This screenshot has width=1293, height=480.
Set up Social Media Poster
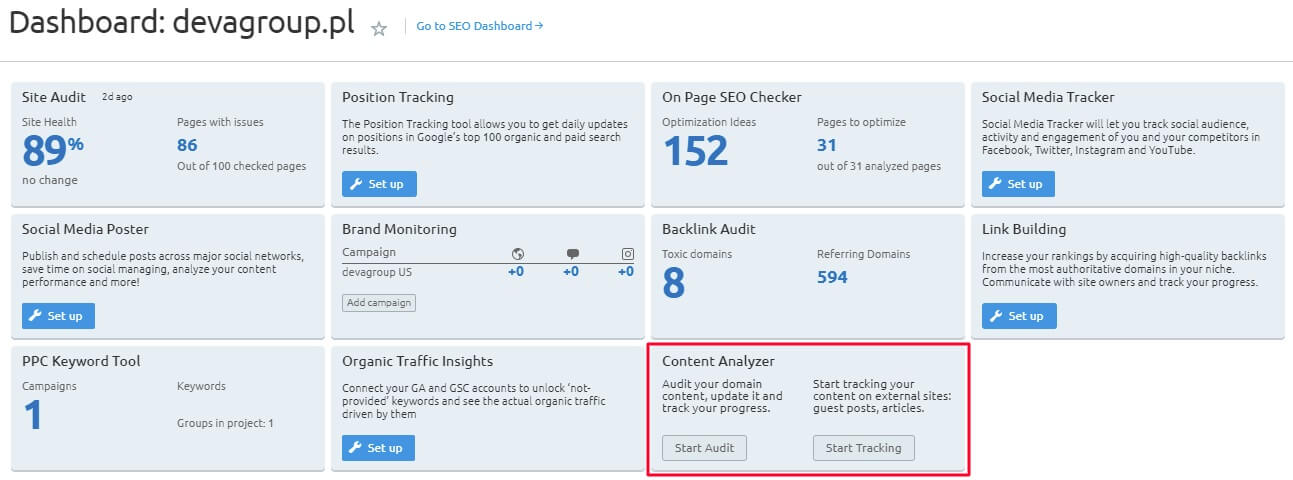point(58,316)
